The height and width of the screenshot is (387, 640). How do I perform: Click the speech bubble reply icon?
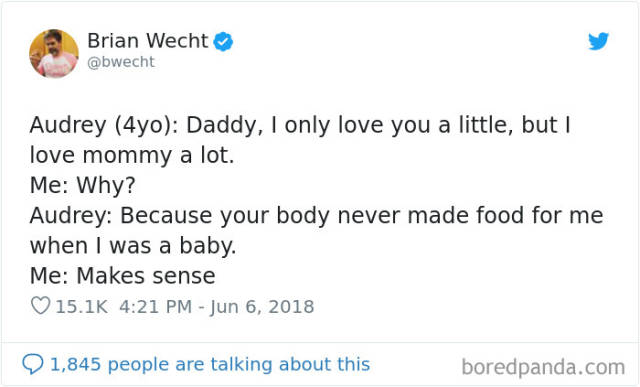pos(33,364)
